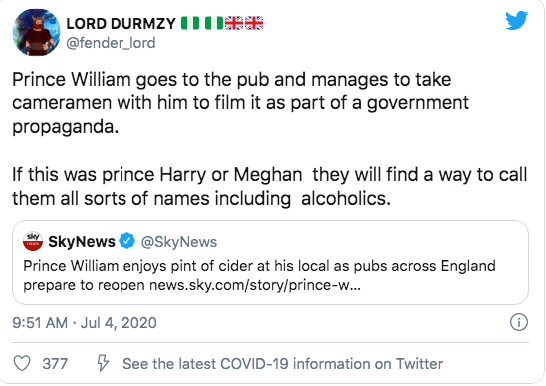
Task: Click the SkyNews display name
Action: [82, 241]
